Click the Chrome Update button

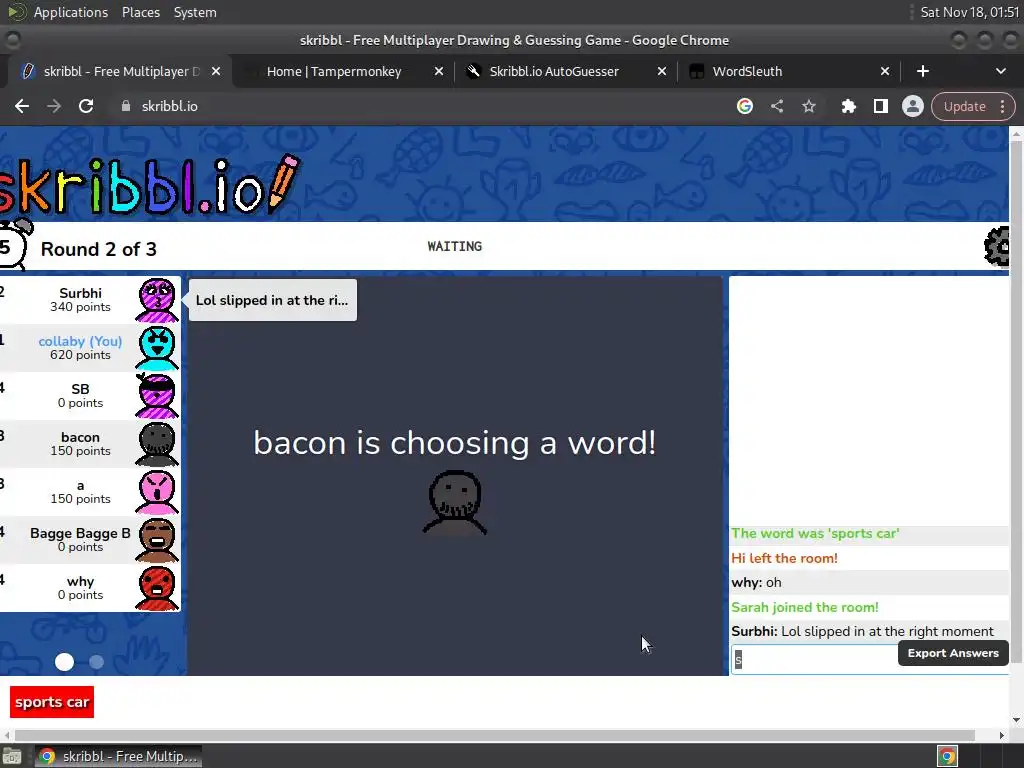[x=965, y=106]
